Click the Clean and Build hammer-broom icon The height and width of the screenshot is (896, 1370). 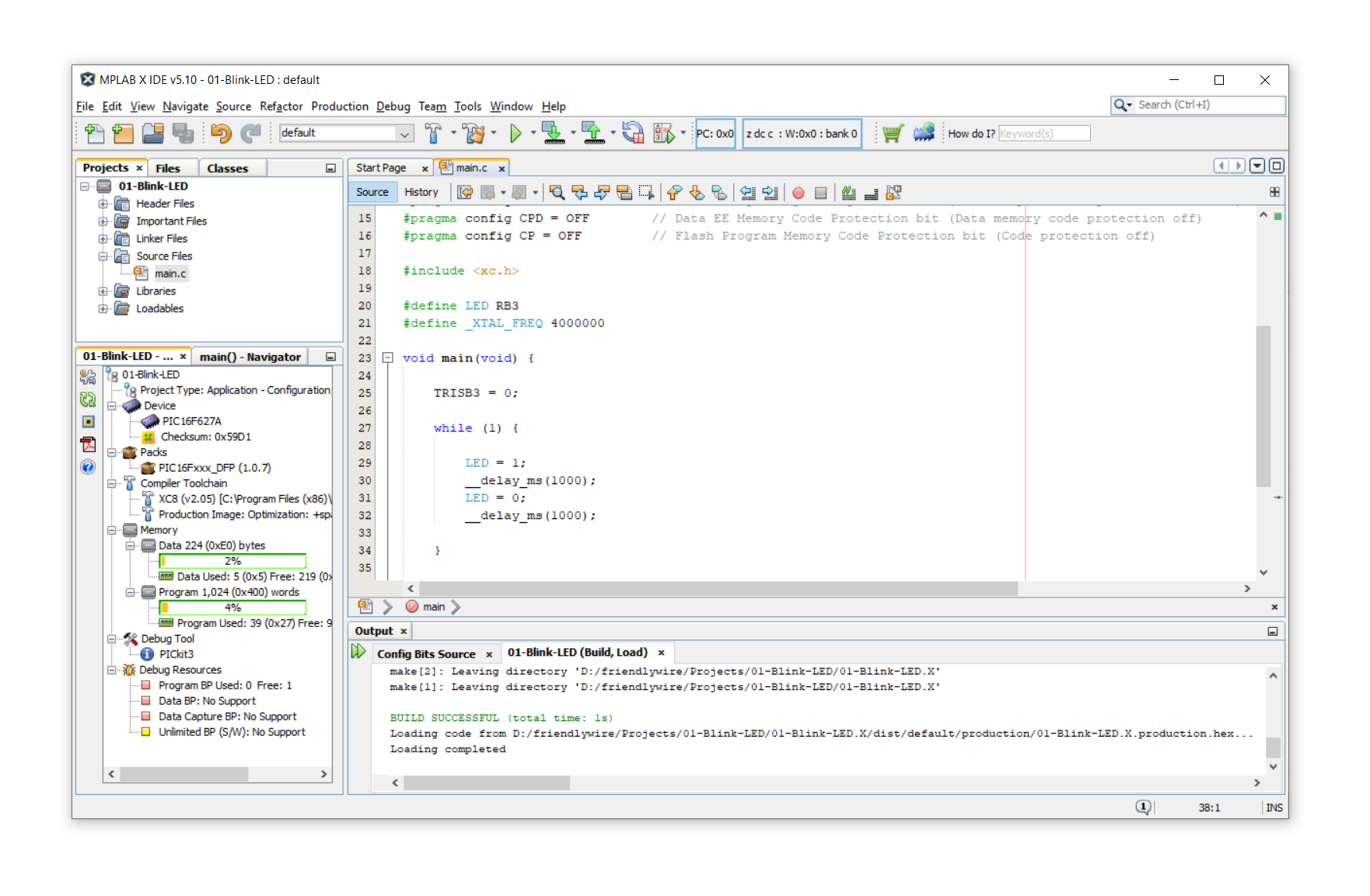point(474,134)
